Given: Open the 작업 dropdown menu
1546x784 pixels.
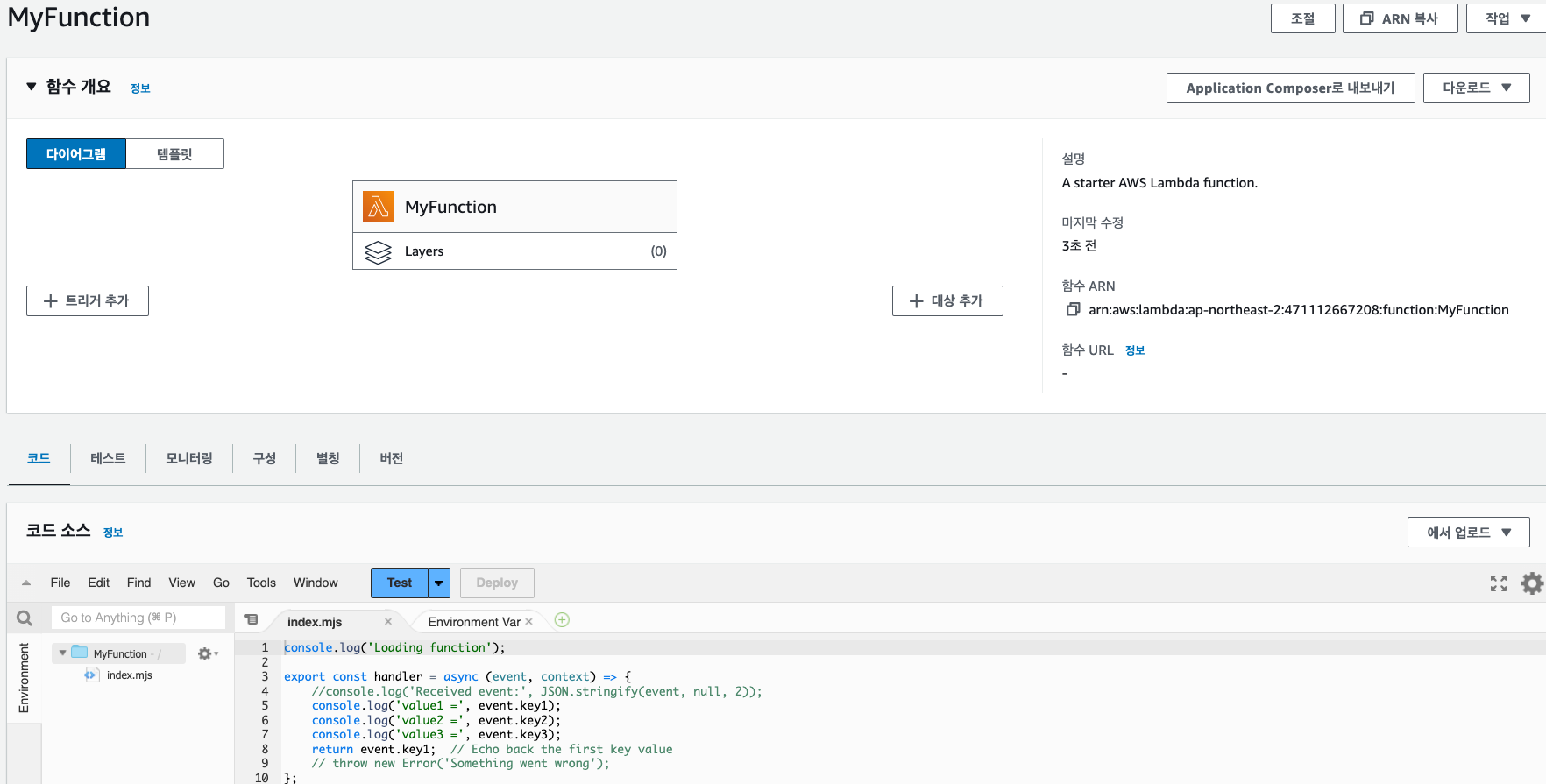Looking at the screenshot, I should (x=1506, y=18).
